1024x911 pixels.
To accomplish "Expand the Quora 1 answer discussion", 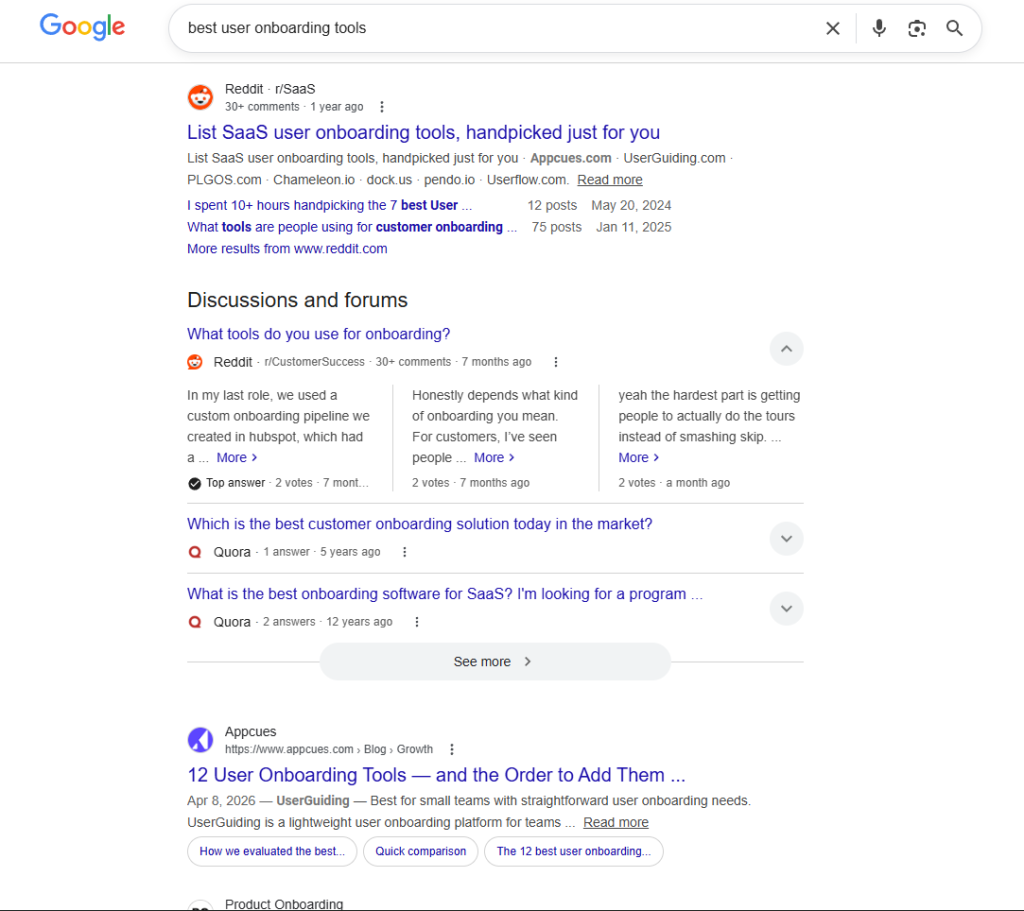I will 786,539.
